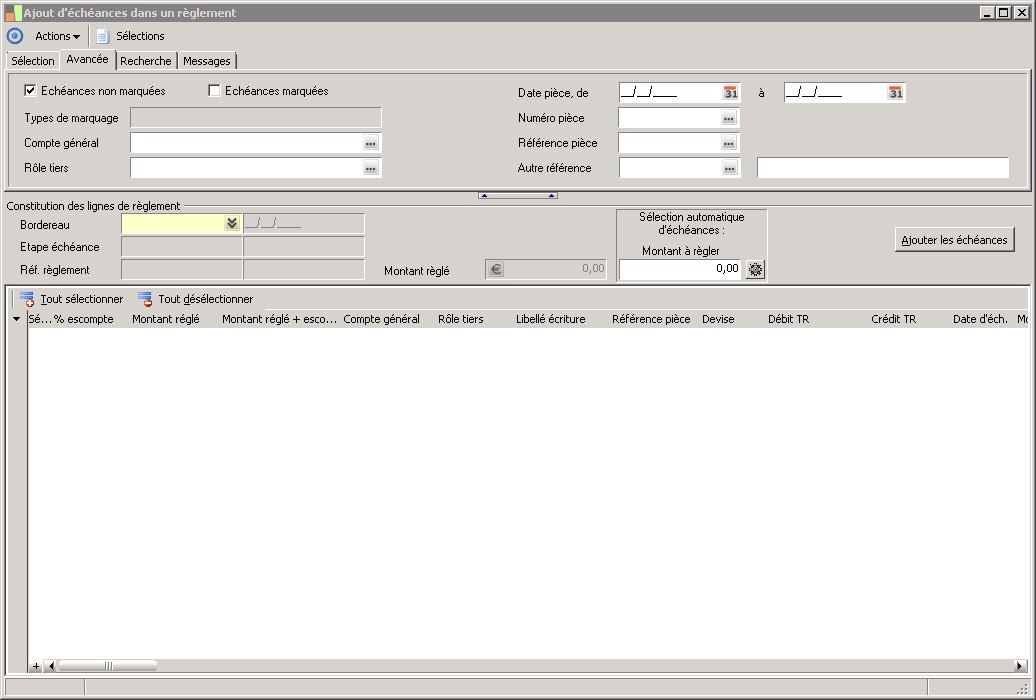Click the plus button at grid bottom-left
1036x700 pixels.
[x=36, y=666]
